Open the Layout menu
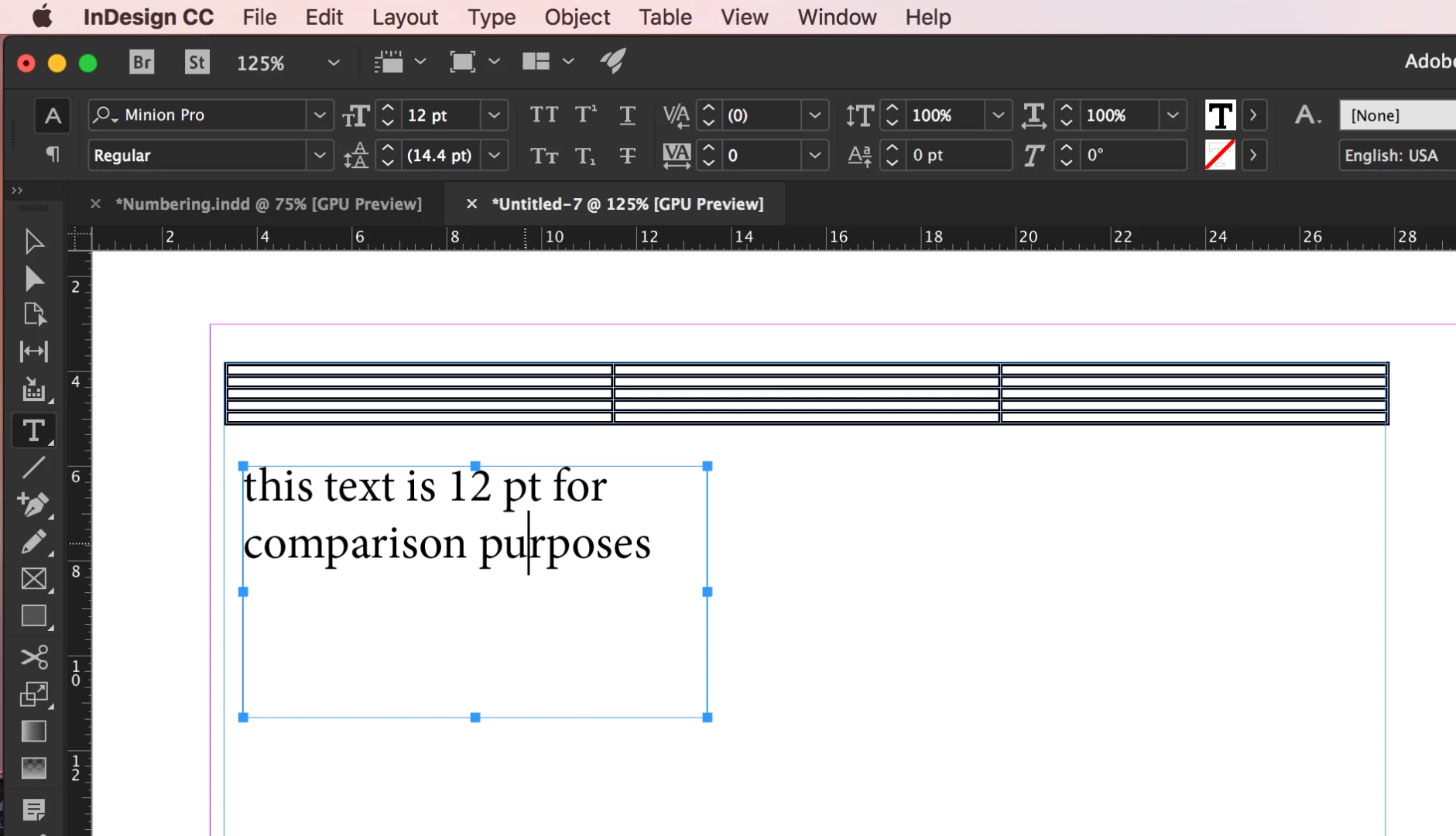Screen dimensions: 1456x836 [405, 17]
